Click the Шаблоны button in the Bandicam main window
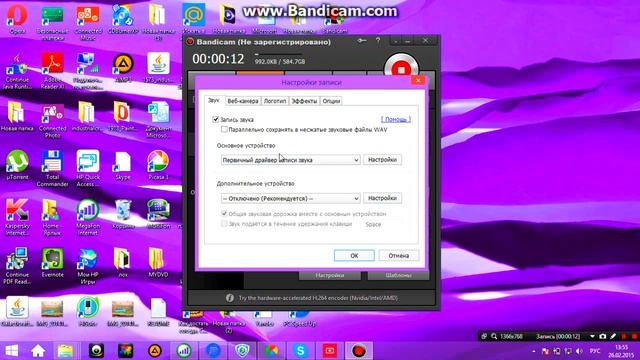The height and width of the screenshot is (360, 640). [398, 276]
